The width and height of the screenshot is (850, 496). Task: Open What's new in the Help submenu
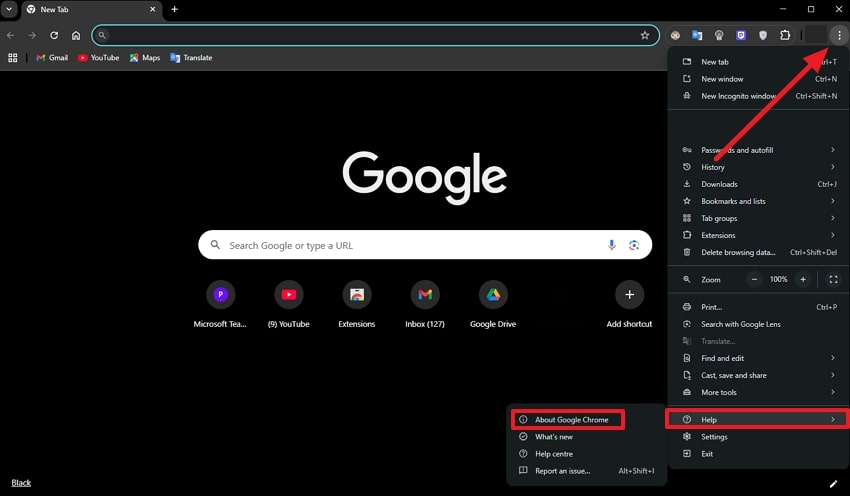tap(587, 437)
